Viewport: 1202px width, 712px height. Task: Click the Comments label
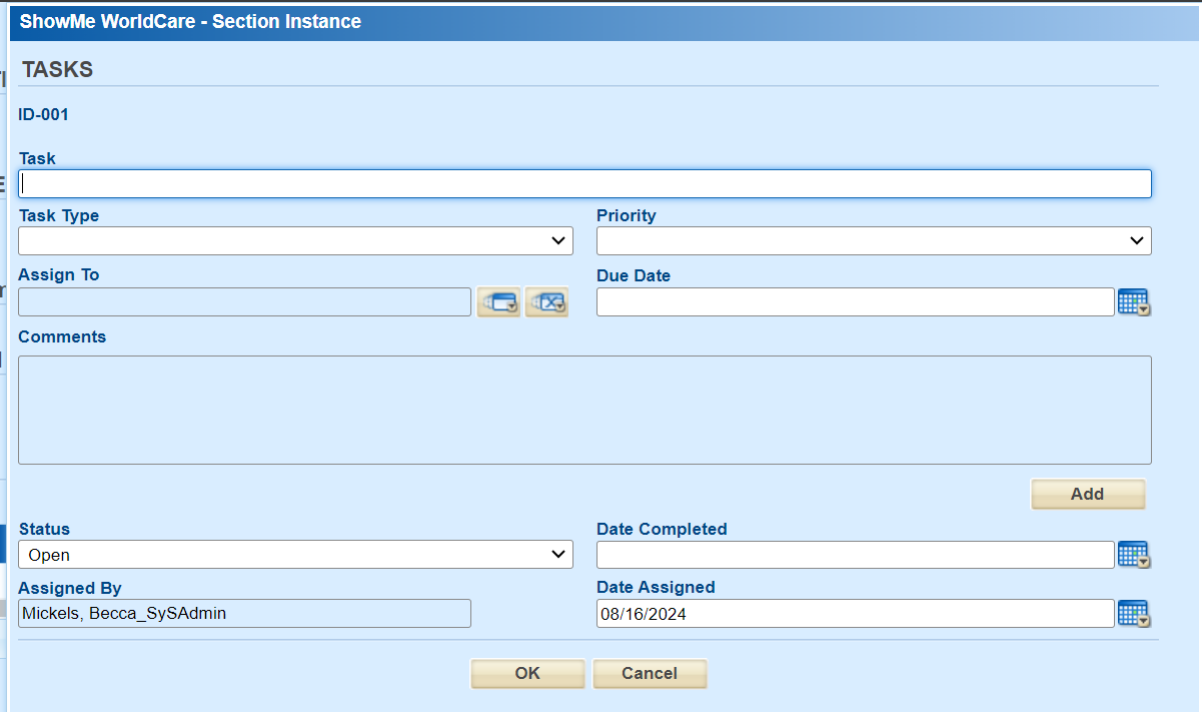pos(62,337)
